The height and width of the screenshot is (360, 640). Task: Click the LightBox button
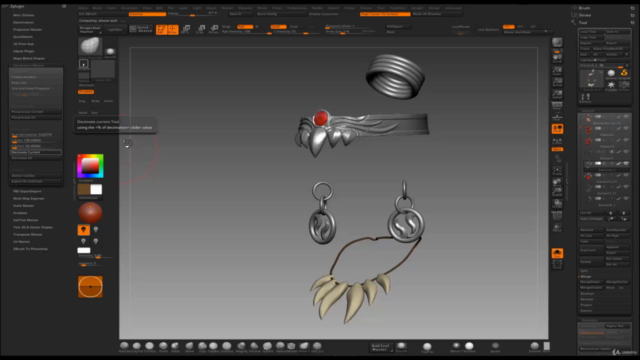coord(115,29)
